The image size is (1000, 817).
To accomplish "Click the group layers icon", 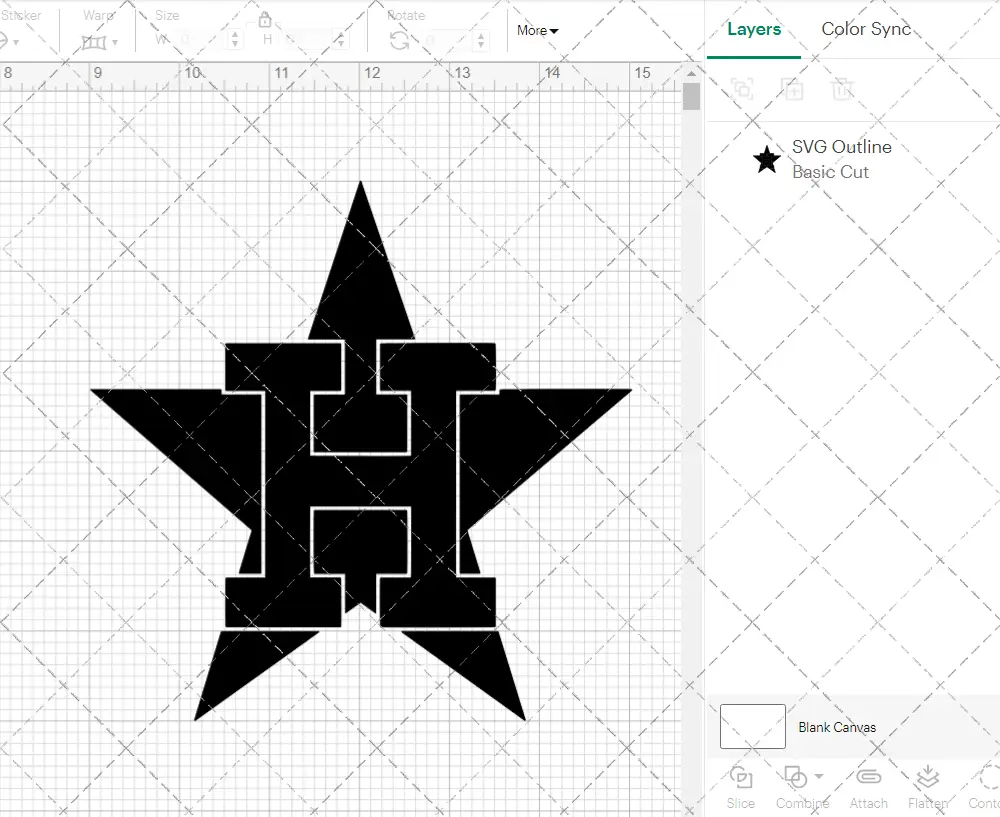I will click(742, 90).
